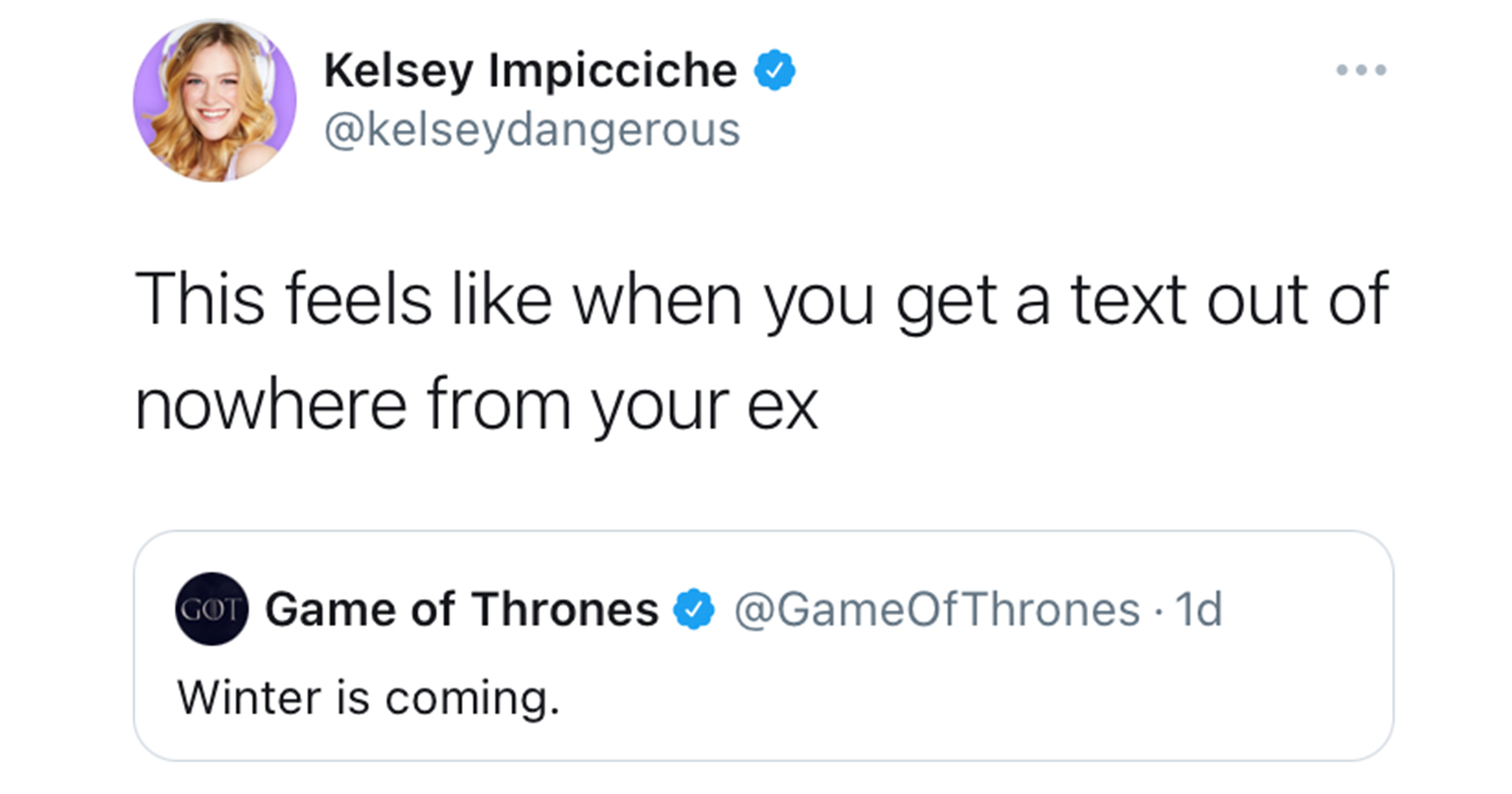Screen dimensions: 1512x794
Task: Open the three-dot more options menu
Action: coord(1360,70)
